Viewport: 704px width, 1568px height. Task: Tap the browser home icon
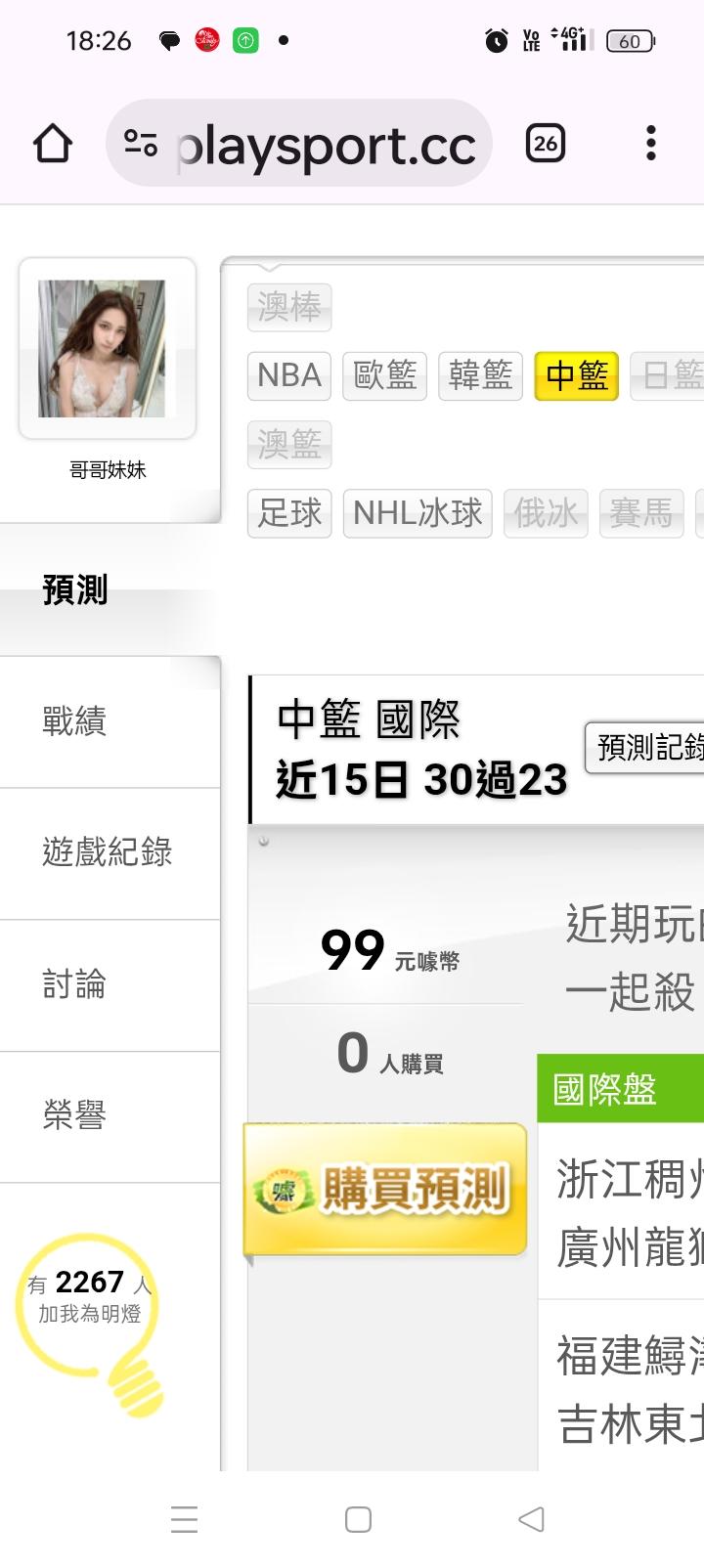coord(53,144)
